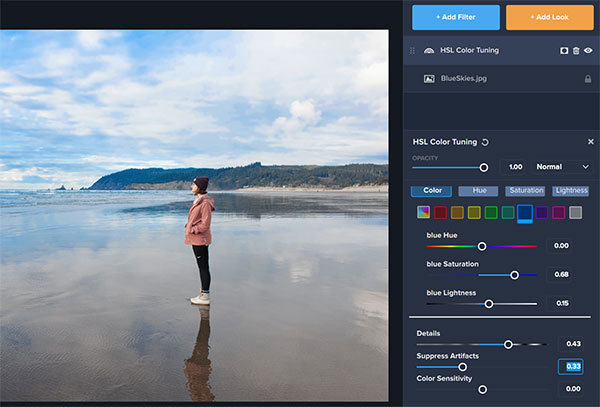Switch to the Hue tab
The image size is (600, 407).
478,191
